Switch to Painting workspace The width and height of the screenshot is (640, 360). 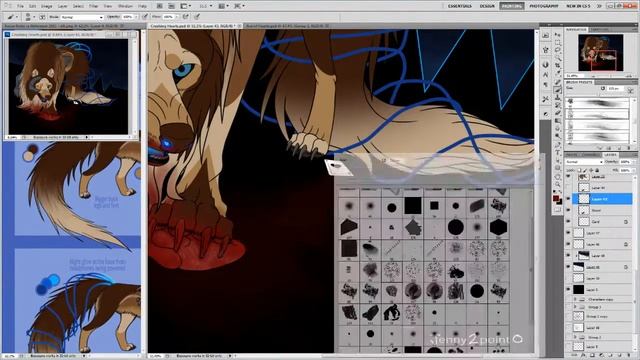(x=511, y=6)
